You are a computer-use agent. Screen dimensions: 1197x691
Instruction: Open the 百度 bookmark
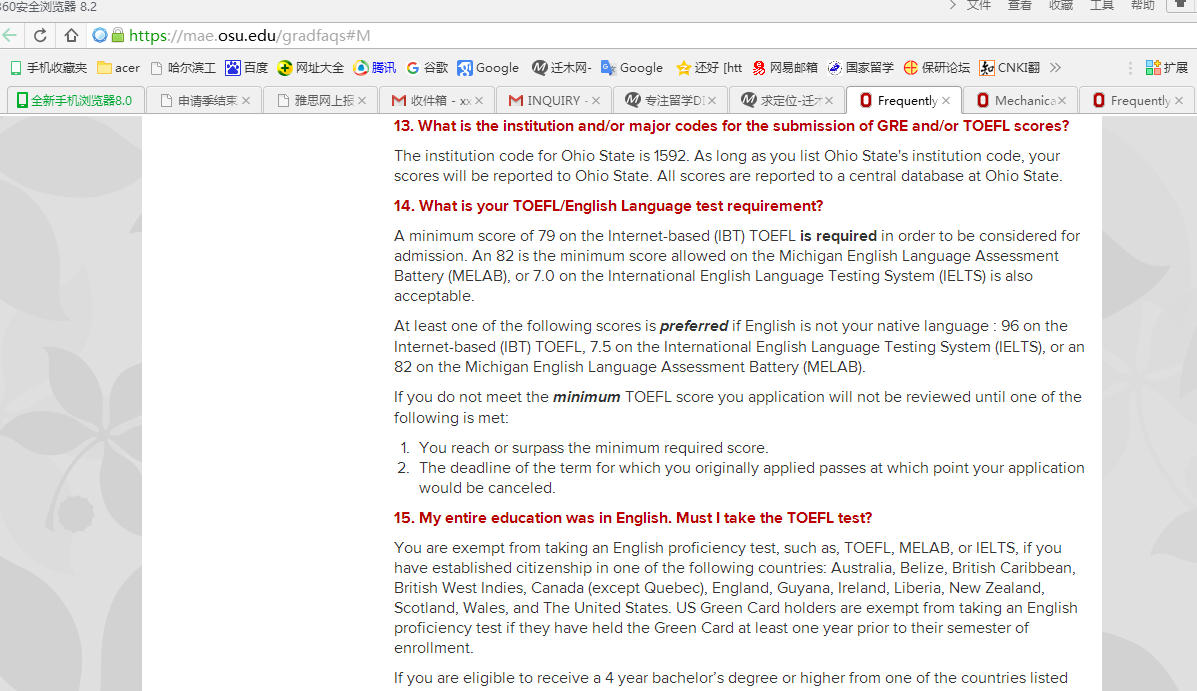247,68
